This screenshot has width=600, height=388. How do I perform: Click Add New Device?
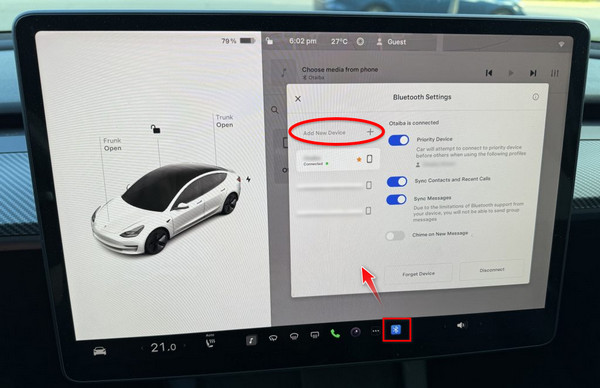(338, 132)
